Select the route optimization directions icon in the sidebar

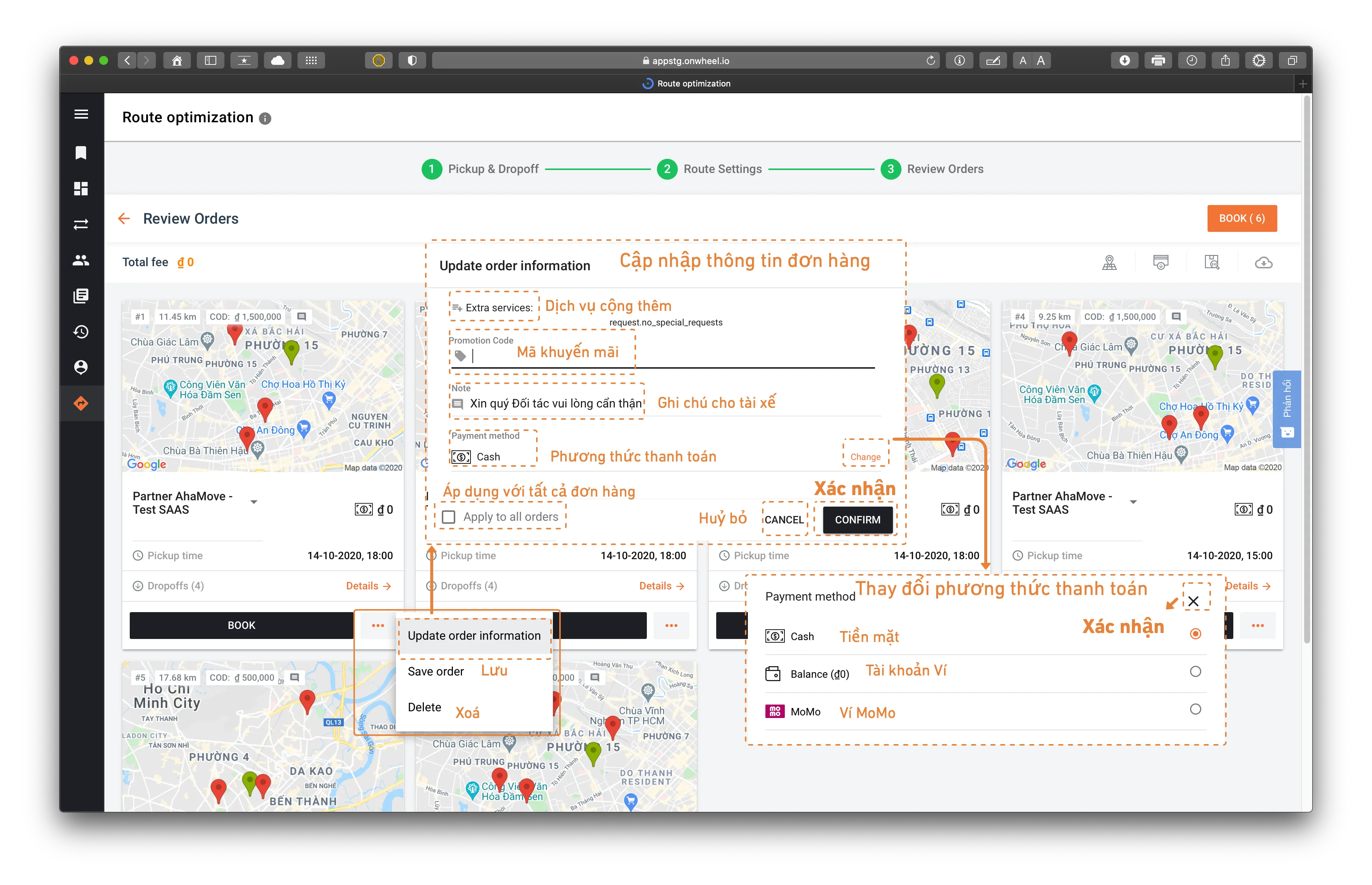(81, 403)
